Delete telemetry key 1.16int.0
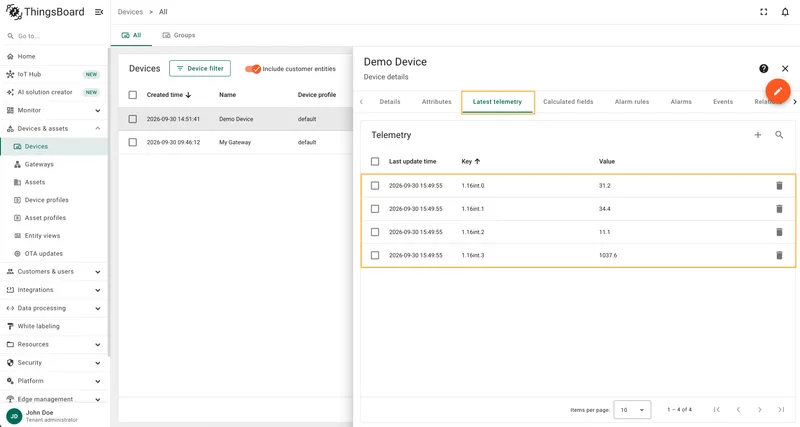The width and height of the screenshot is (800, 427). click(779, 186)
